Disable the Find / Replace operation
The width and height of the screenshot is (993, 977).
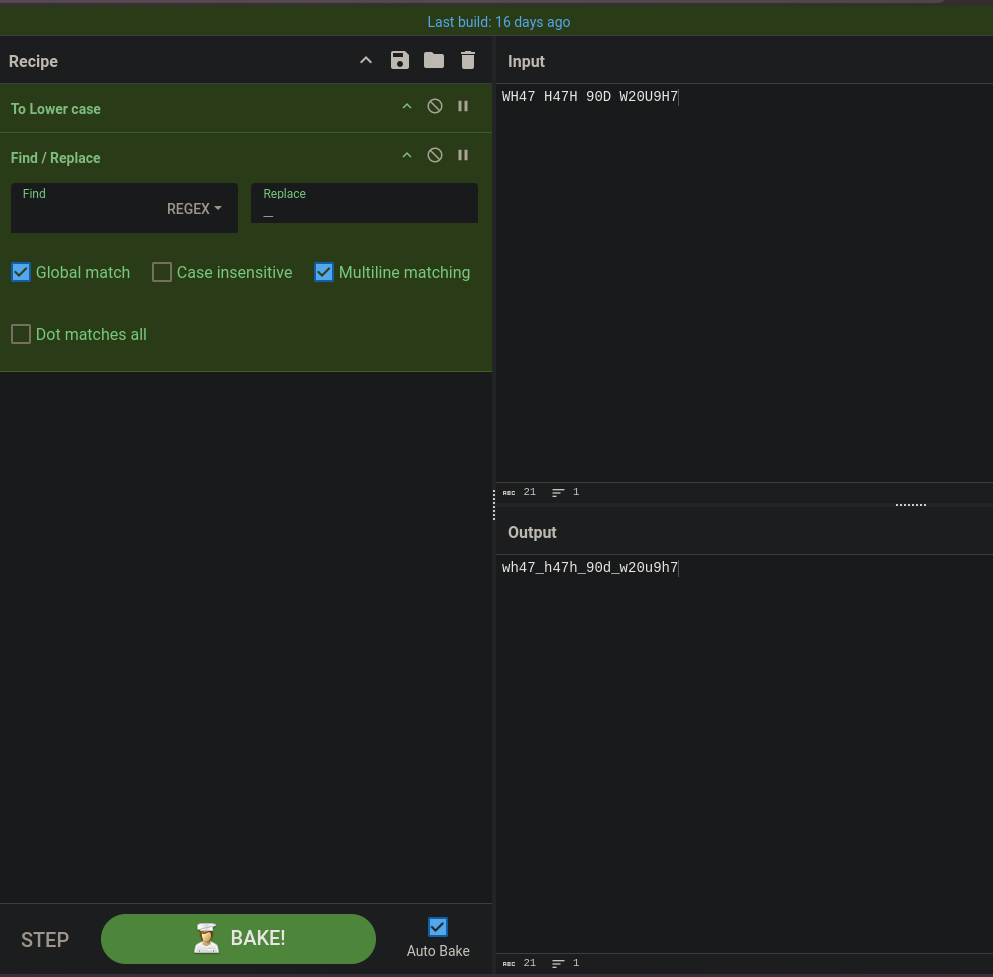tap(435, 155)
